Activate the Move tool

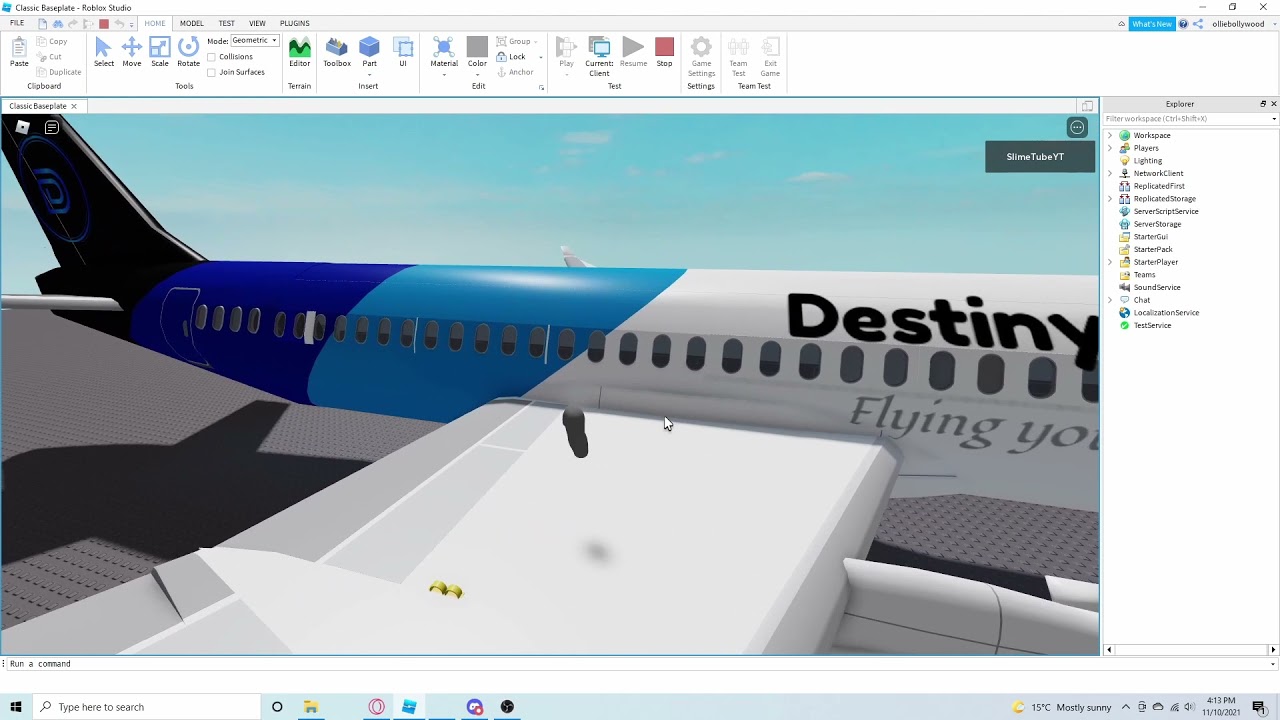[132, 52]
